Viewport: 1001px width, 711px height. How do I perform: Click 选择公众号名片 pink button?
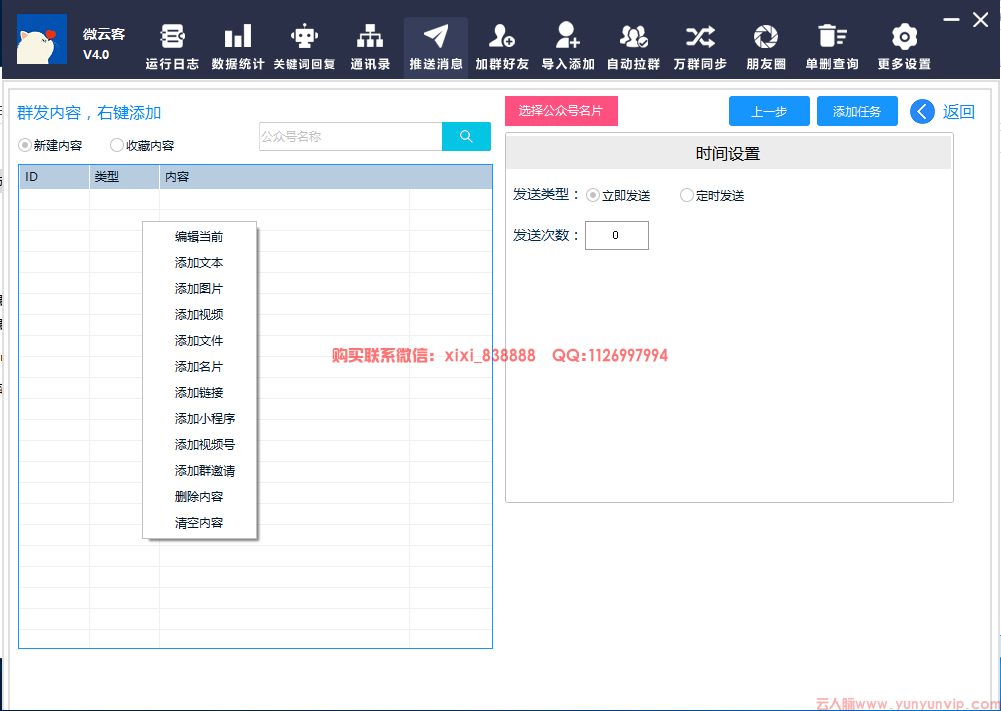[x=561, y=111]
